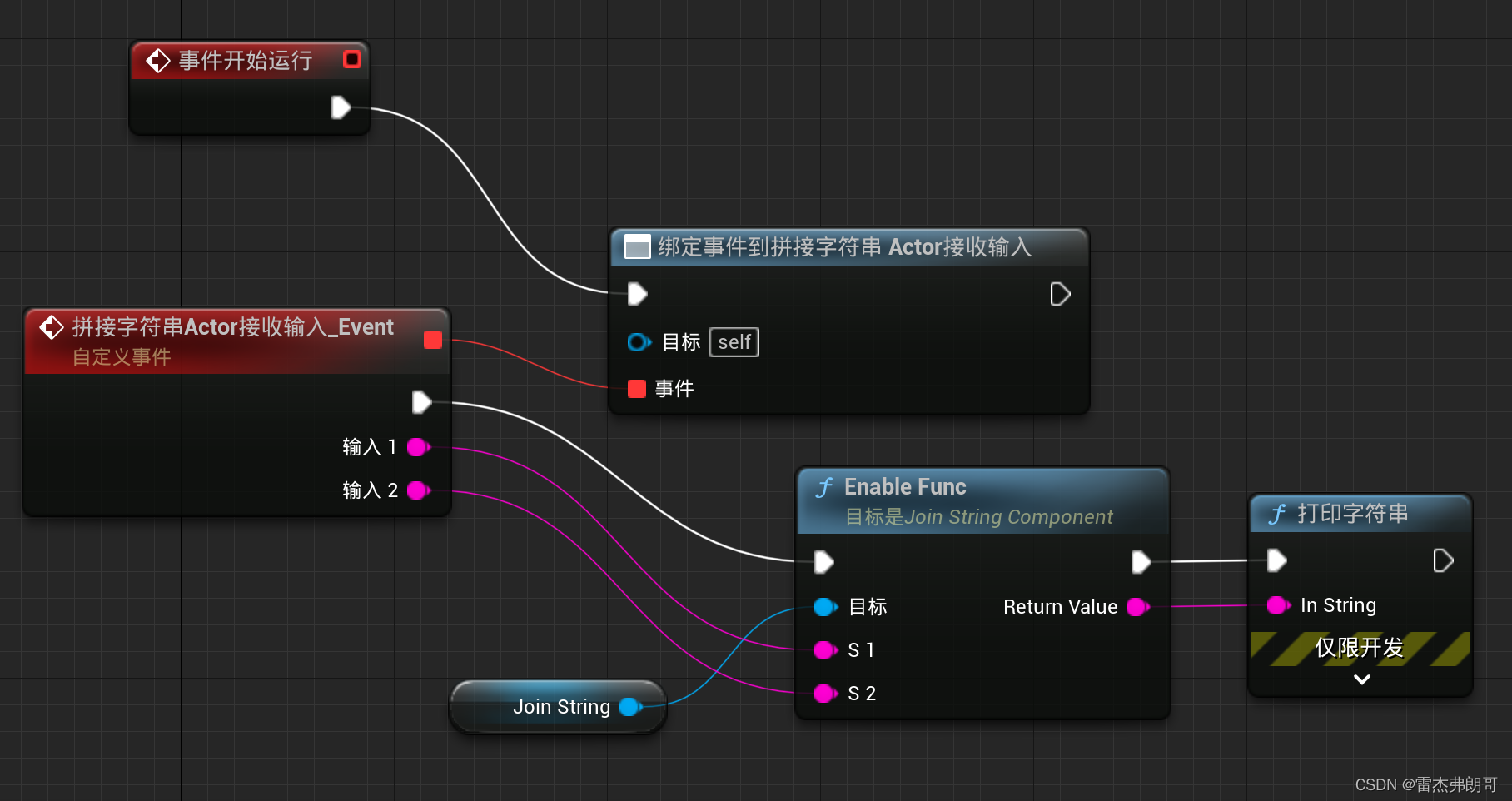Image resolution: width=1512 pixels, height=801 pixels.
Task: Click the exec input pin of 打印字符串
Action: [1276, 560]
